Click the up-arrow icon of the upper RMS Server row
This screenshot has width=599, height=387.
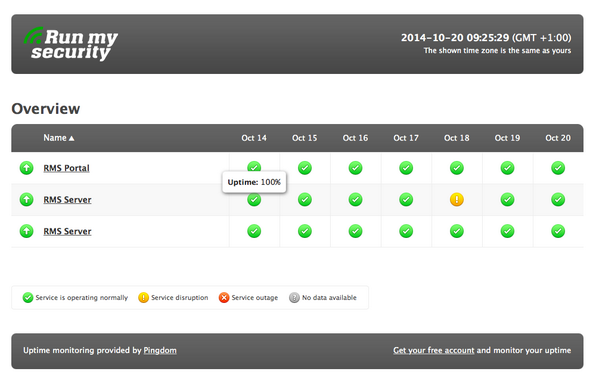coord(26,199)
